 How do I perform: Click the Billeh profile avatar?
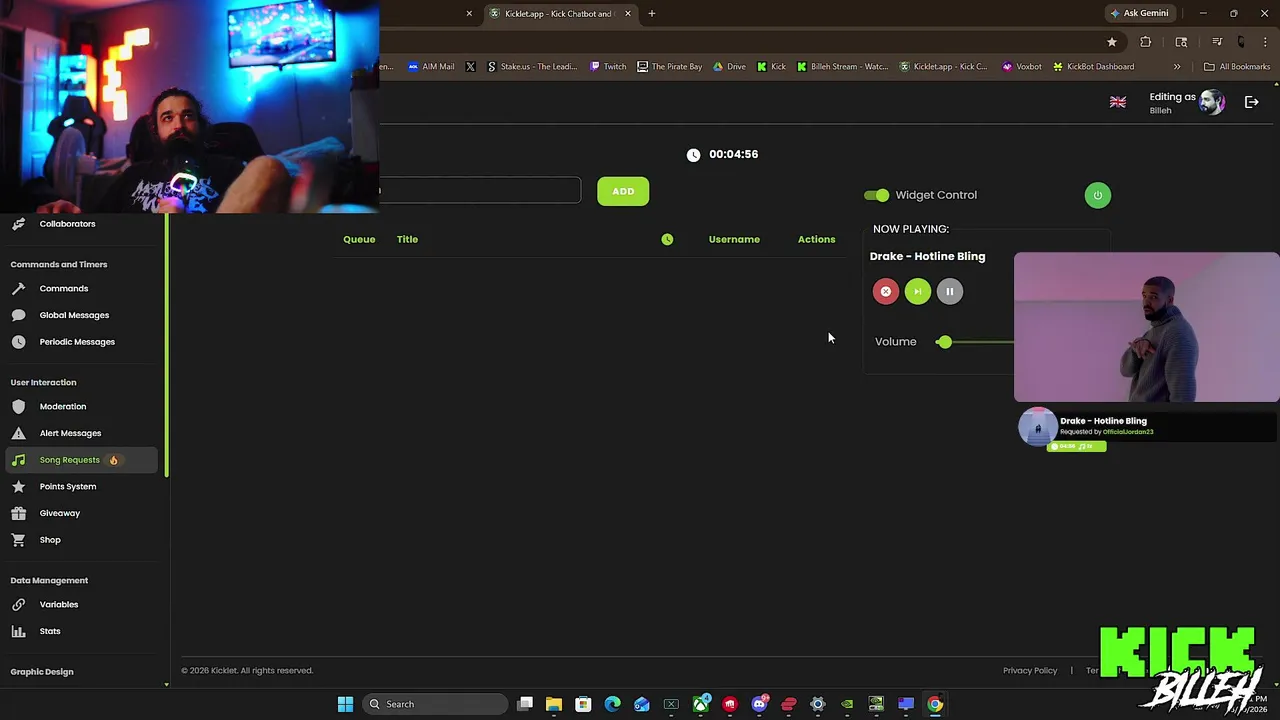coord(1212,102)
